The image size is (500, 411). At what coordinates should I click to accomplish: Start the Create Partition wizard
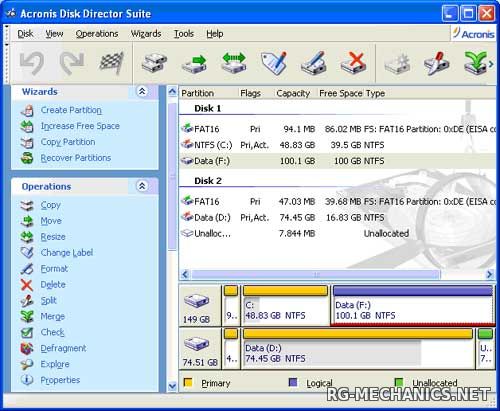71,110
